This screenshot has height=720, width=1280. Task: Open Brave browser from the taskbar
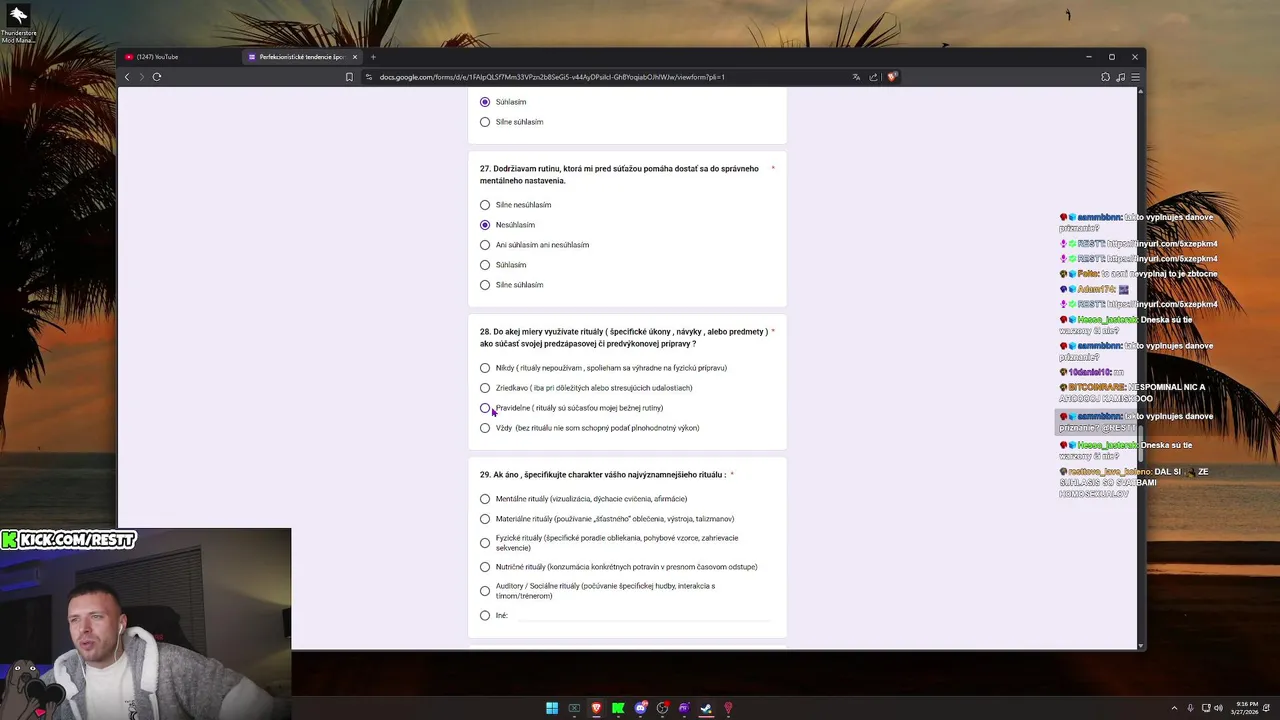click(x=596, y=708)
